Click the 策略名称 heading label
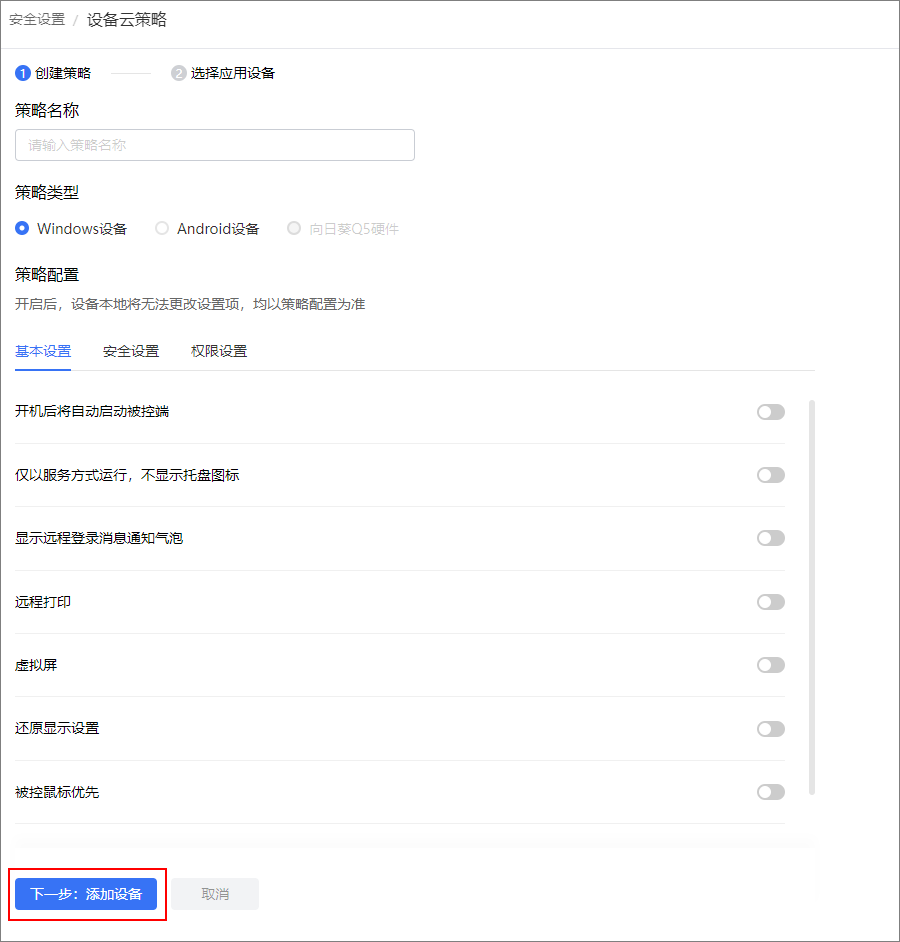 [x=47, y=111]
